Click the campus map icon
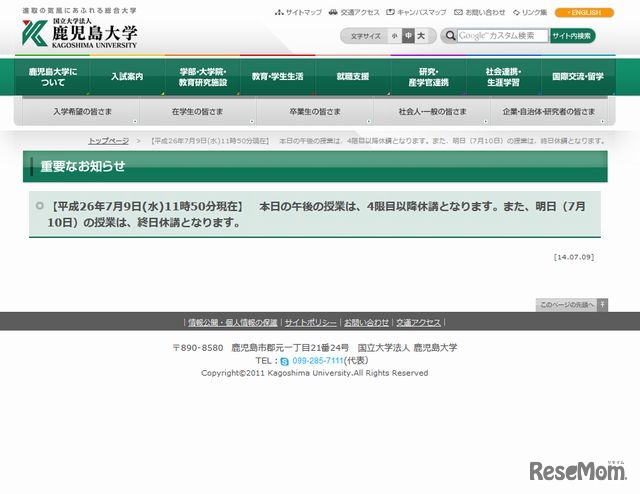 (x=390, y=12)
